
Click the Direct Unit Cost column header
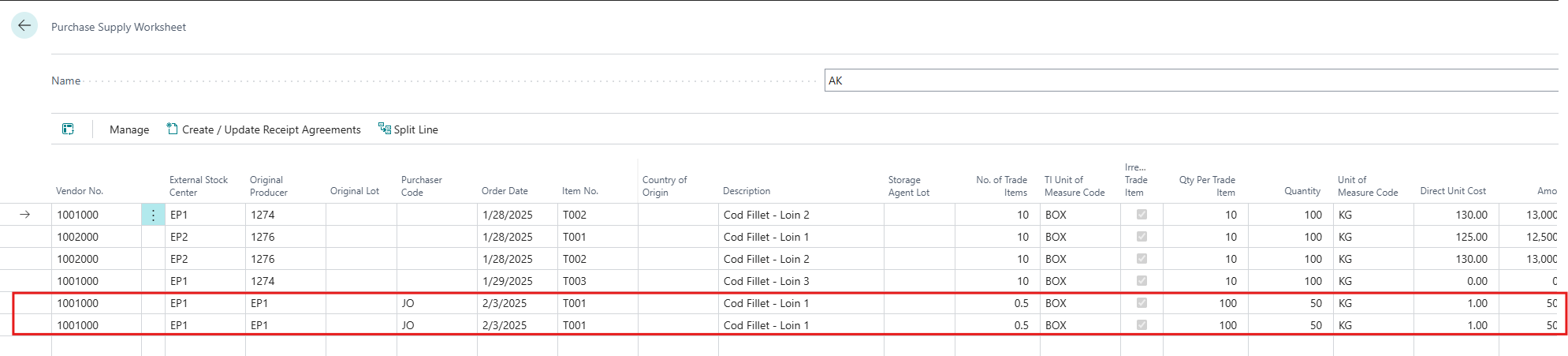[1452, 191]
